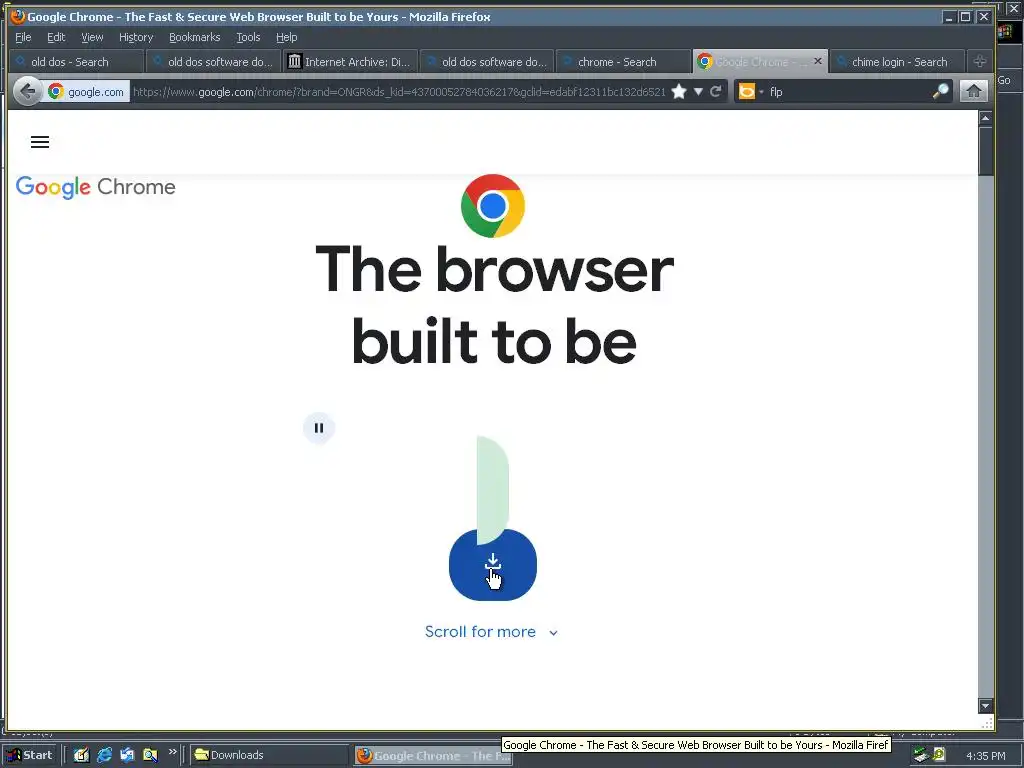Screen dimensions: 1024x768
Task: Go back with the Firefox back arrow
Action: point(27,91)
